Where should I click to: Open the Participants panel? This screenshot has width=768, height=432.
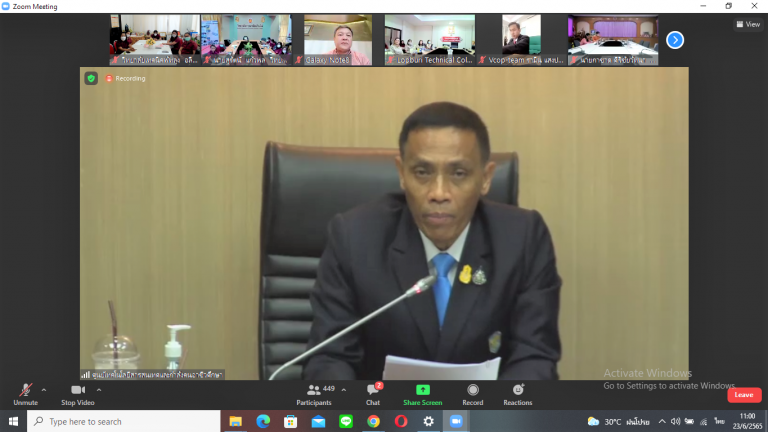pos(314,392)
